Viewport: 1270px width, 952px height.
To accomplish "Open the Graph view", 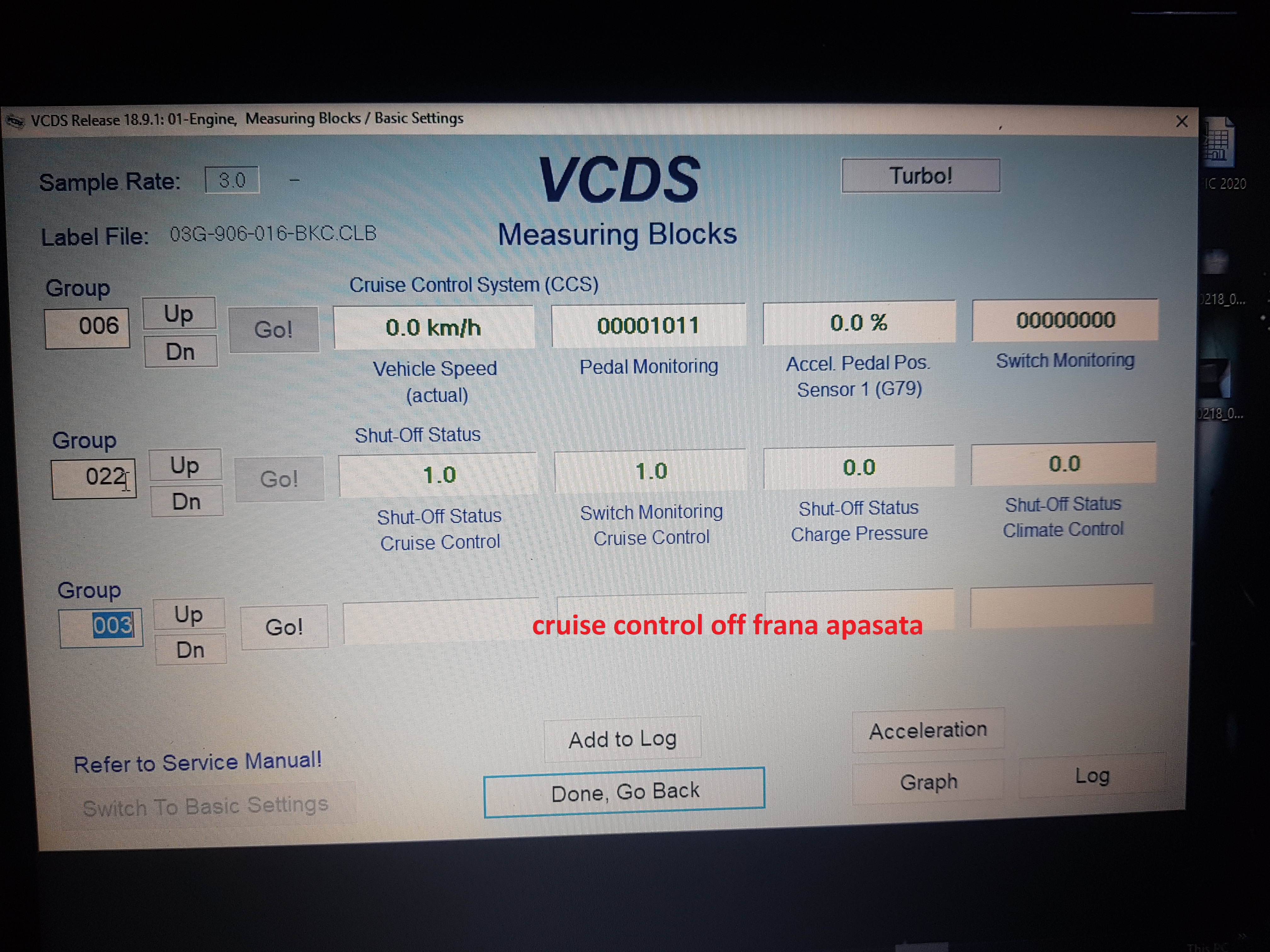I will (929, 782).
